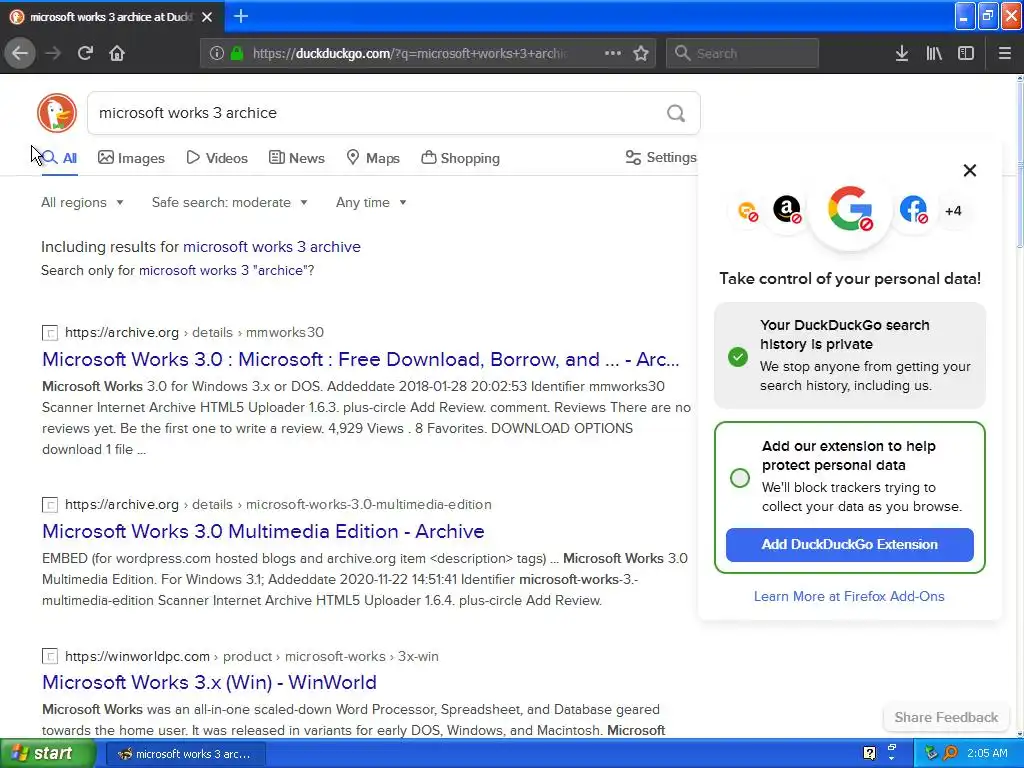Open Microsoft Works 3.0 Multimedia Edition link
1024x768 pixels.
(263, 531)
